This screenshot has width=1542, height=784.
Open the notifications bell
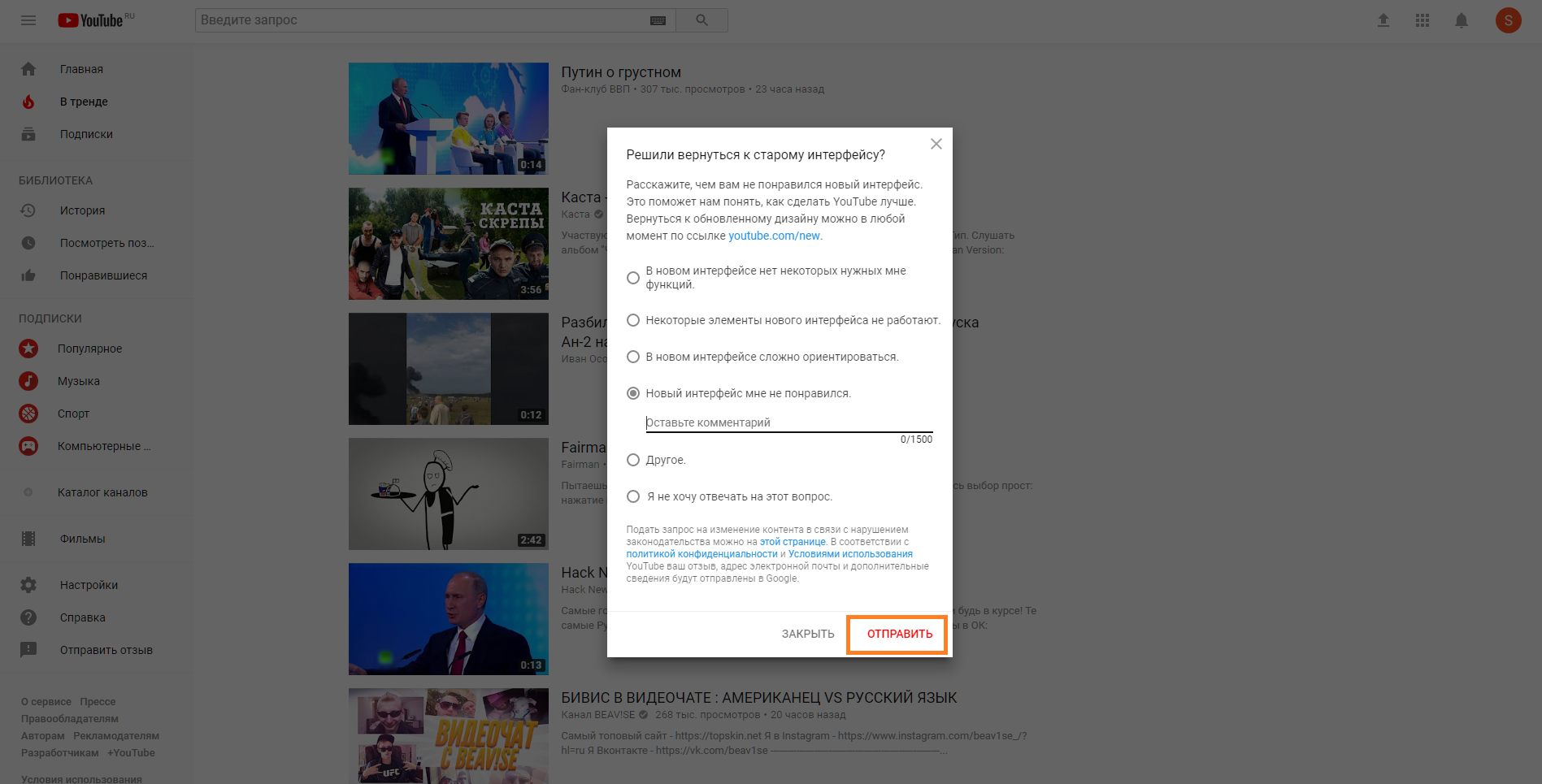coord(1462,20)
